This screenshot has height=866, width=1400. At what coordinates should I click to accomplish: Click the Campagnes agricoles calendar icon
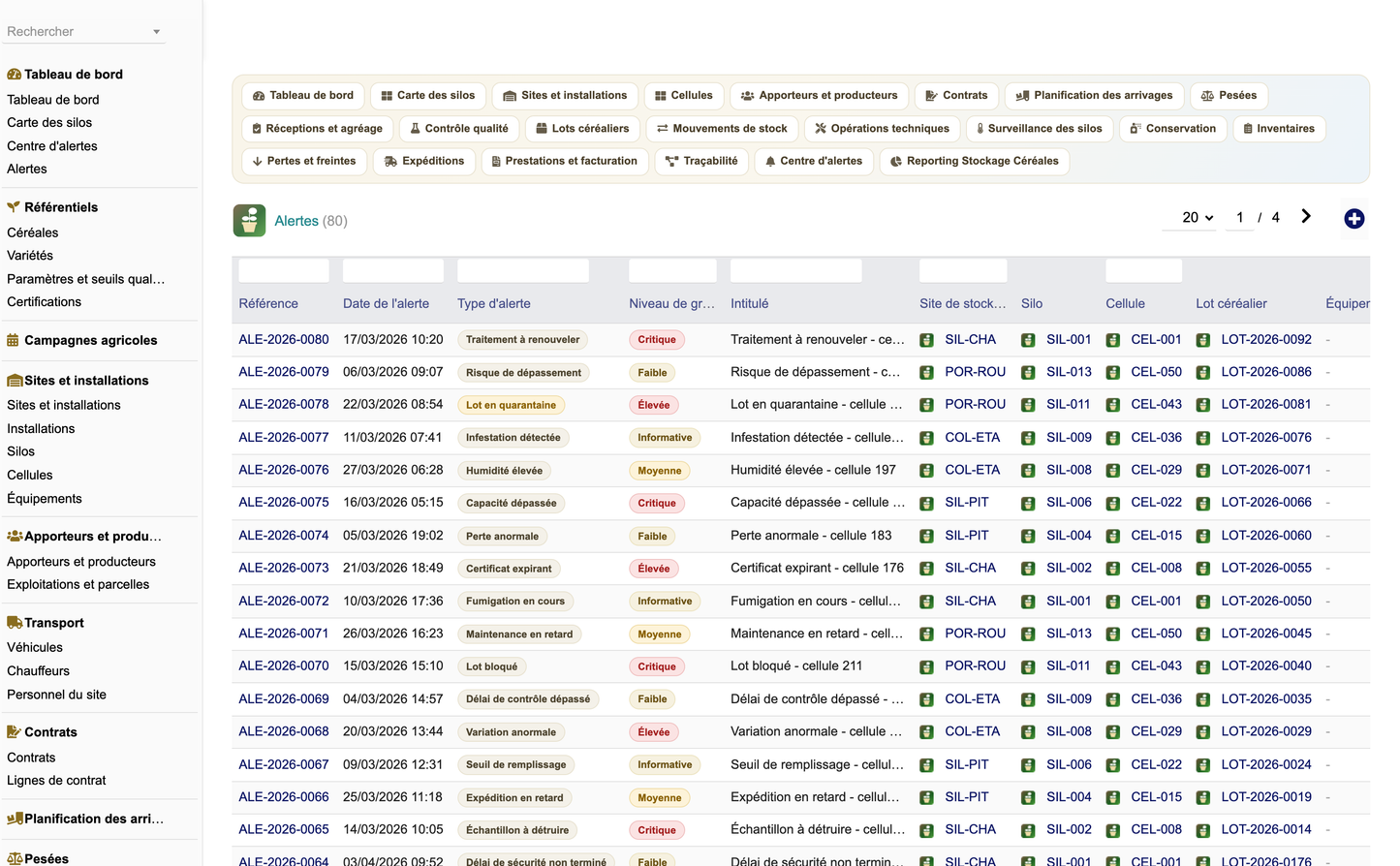point(14,340)
